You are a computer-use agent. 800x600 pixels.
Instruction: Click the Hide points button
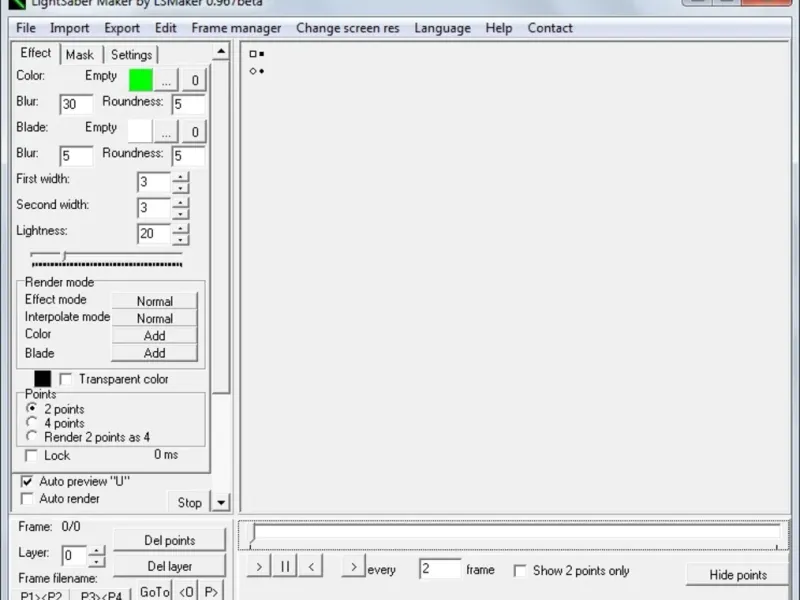pyautogui.click(x=738, y=574)
